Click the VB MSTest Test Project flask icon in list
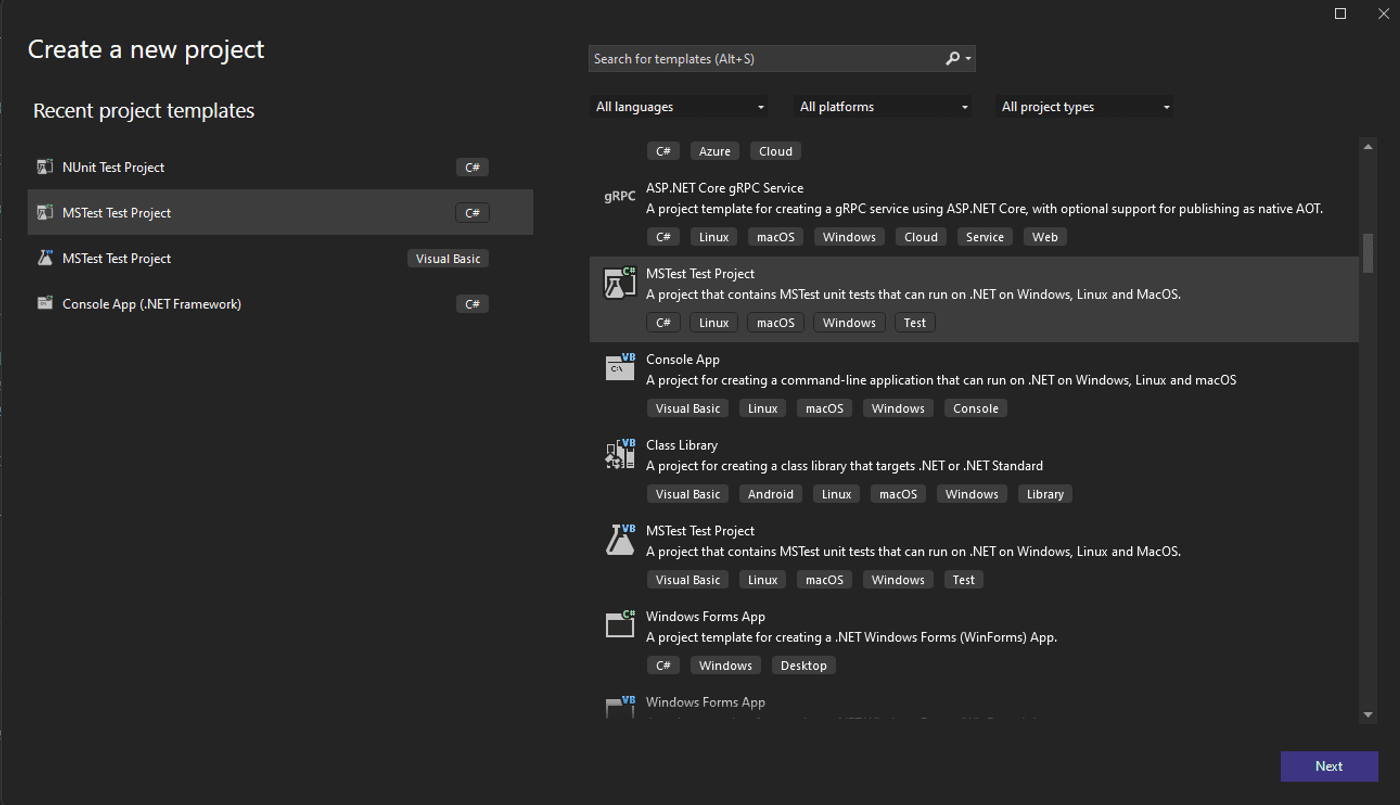Image resolution: width=1400 pixels, height=805 pixels. tap(620, 539)
